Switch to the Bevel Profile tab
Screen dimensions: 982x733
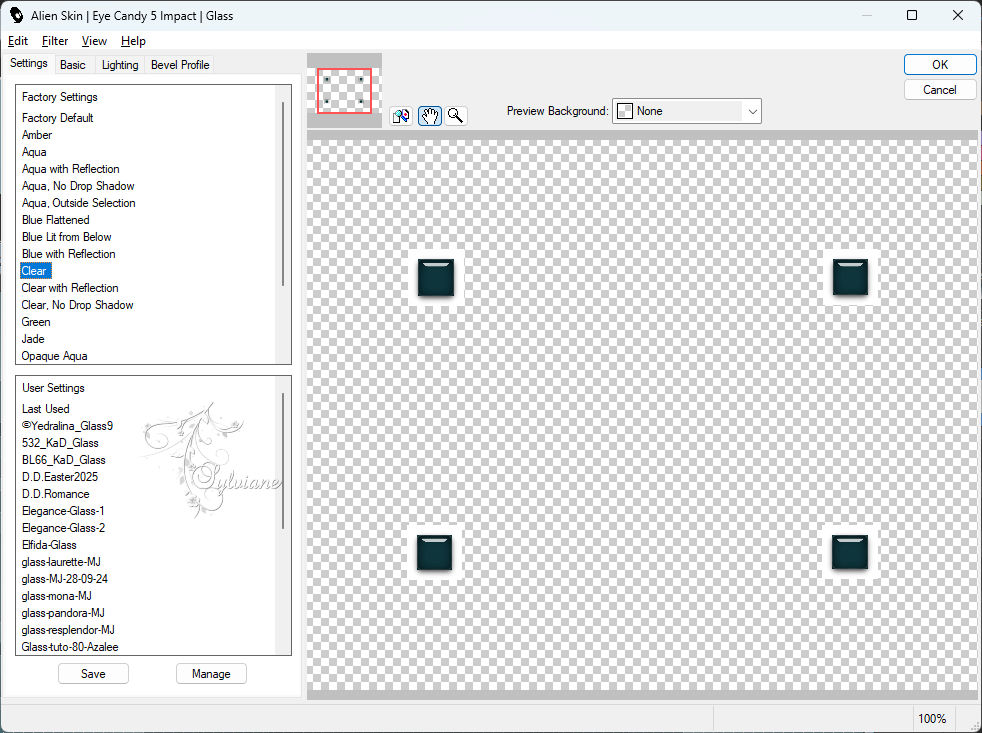pyautogui.click(x=180, y=65)
